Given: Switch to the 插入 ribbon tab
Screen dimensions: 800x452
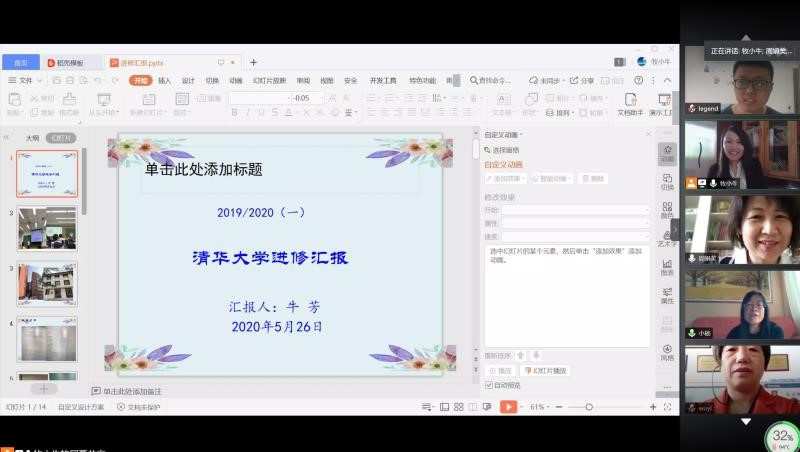Looking at the screenshot, I should 164,80.
